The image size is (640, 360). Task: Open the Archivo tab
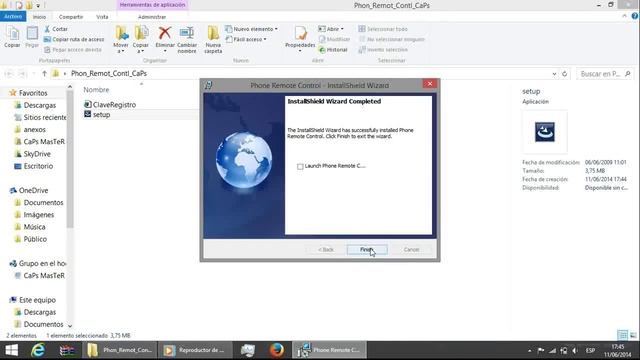[13, 16]
